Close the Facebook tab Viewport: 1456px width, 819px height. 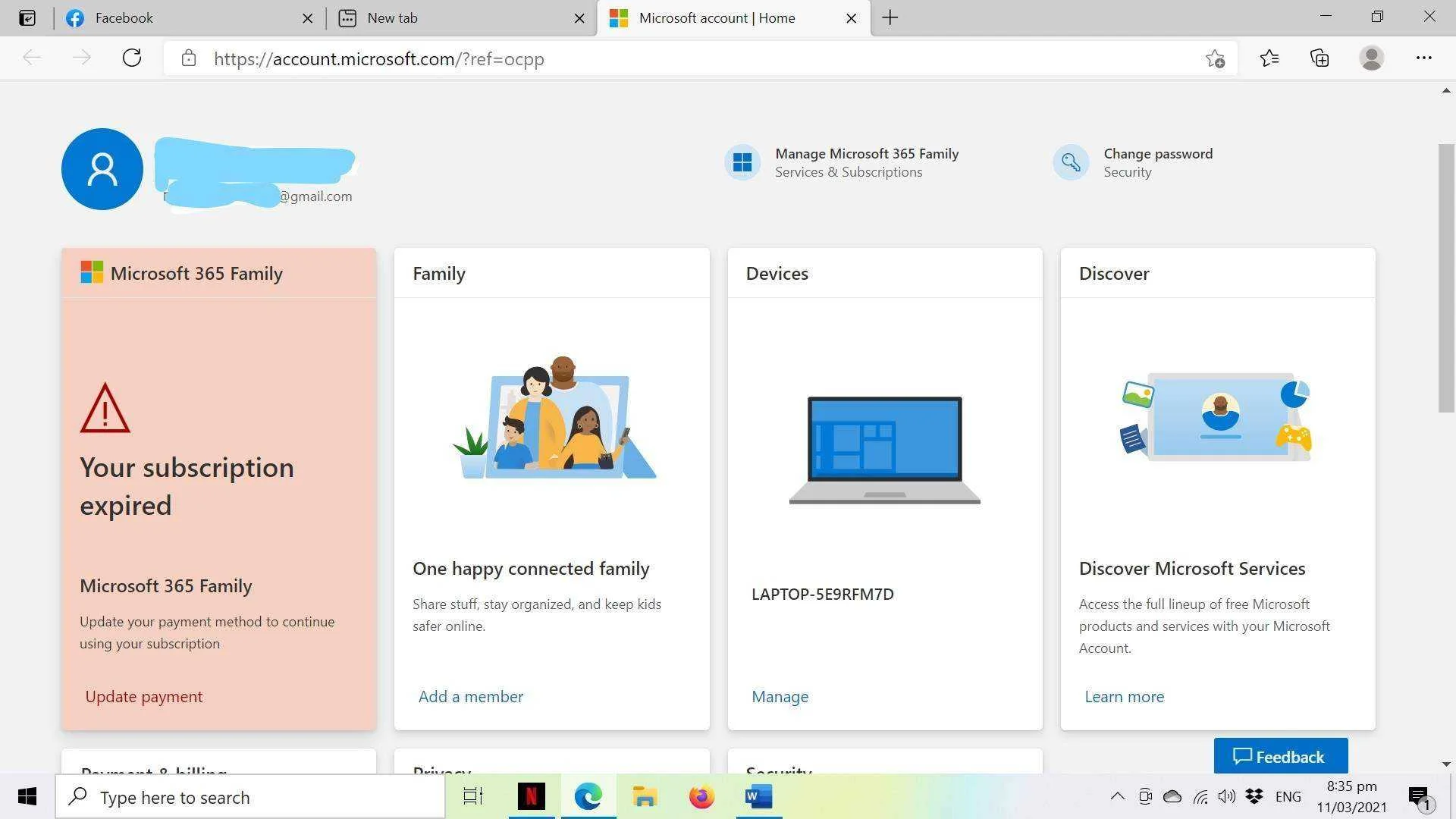(x=307, y=18)
